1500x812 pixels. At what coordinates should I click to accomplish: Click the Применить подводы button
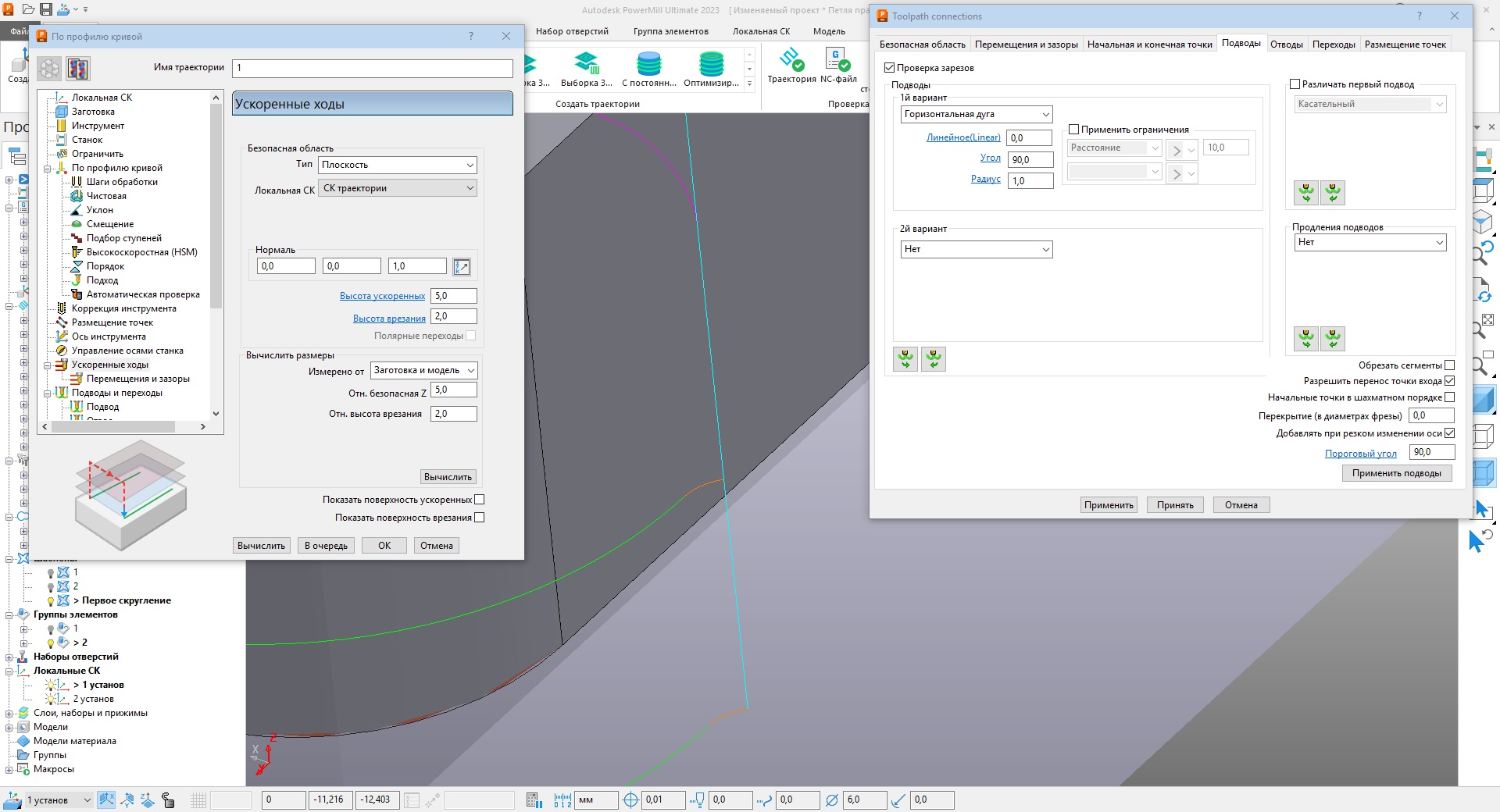[x=1396, y=473]
